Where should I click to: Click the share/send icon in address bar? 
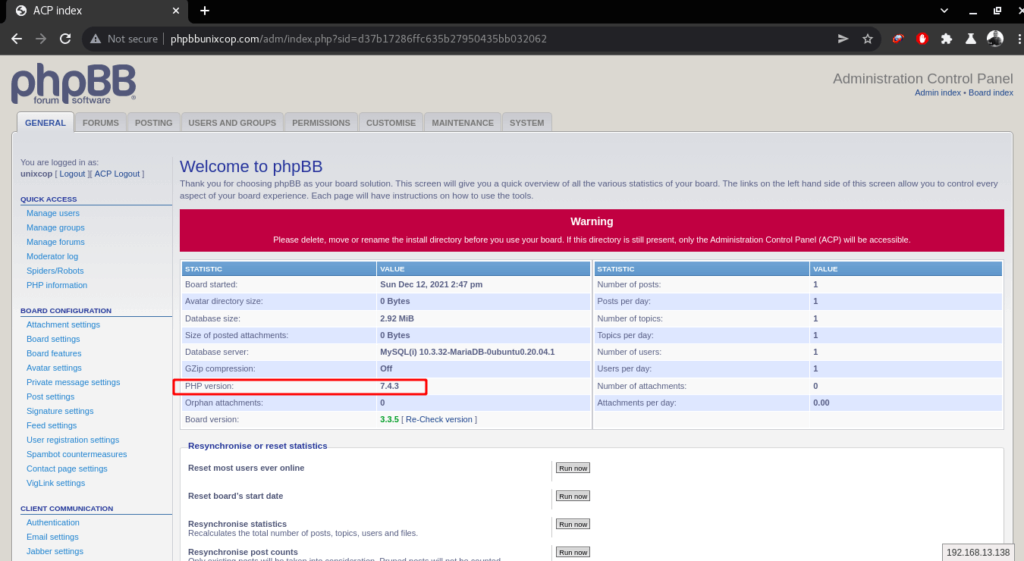tap(843, 39)
